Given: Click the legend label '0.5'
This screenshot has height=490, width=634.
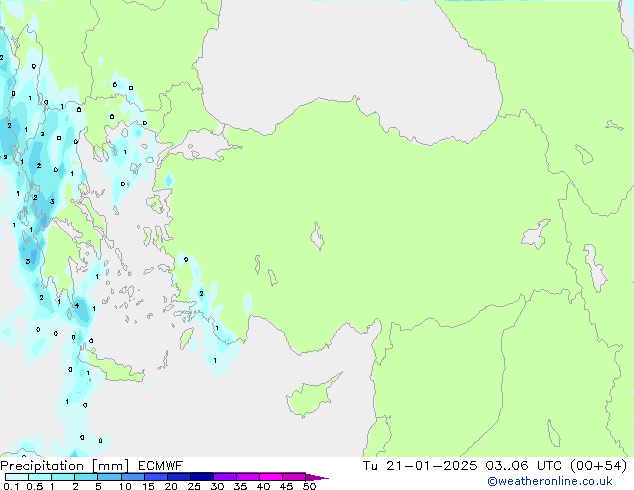Looking at the screenshot, I should [x=34, y=486].
